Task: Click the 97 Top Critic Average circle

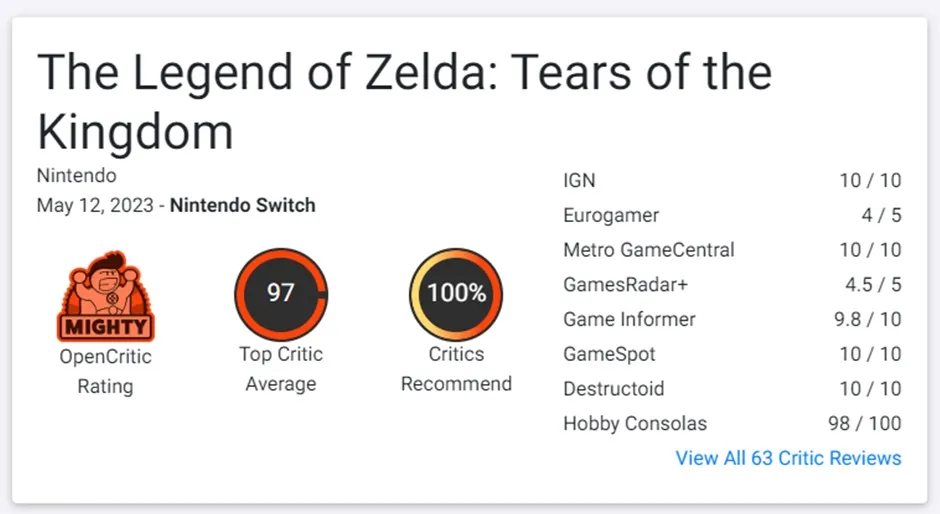Action: (x=281, y=293)
